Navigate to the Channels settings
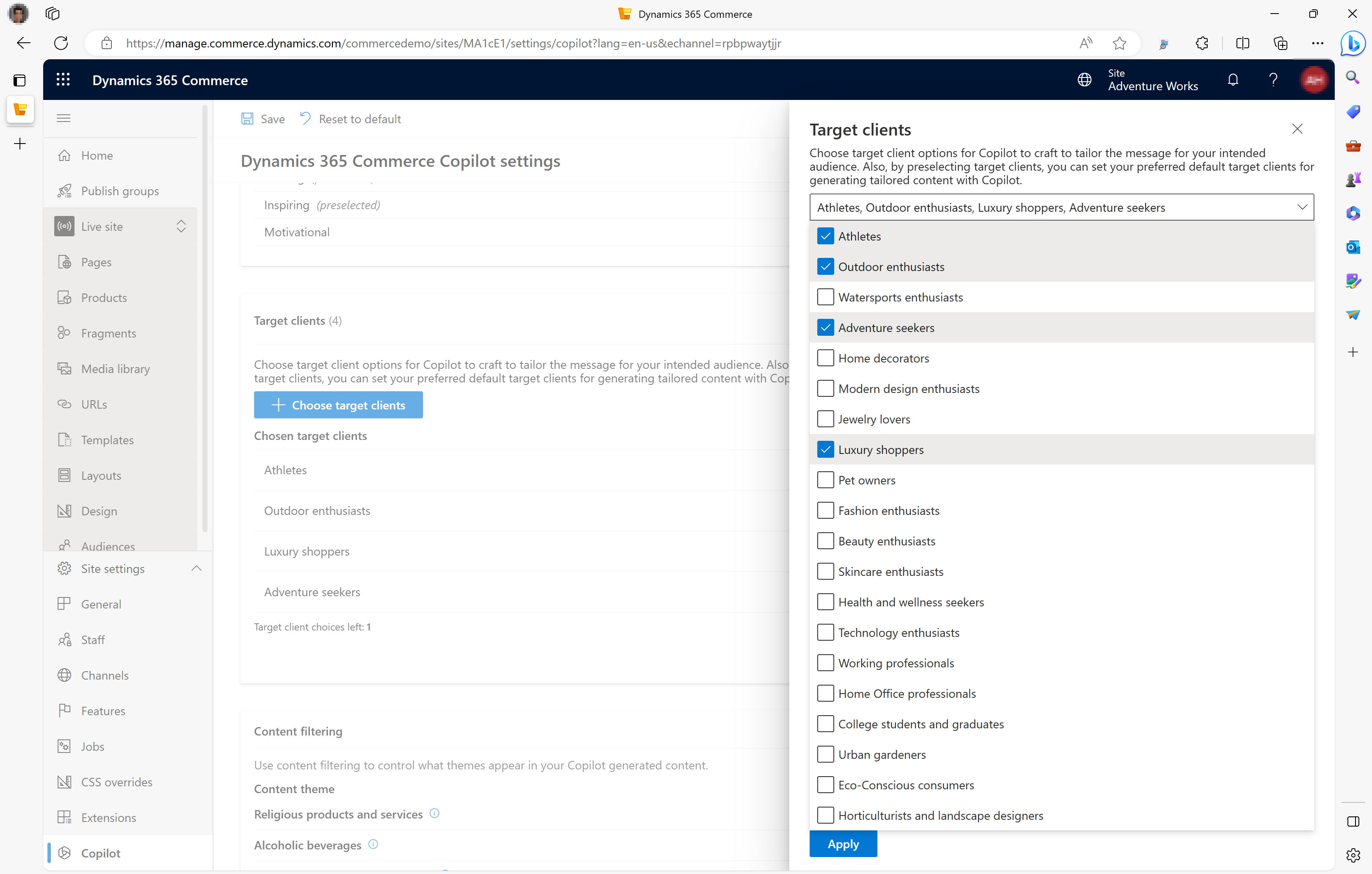This screenshot has width=1372, height=874. pos(104,675)
